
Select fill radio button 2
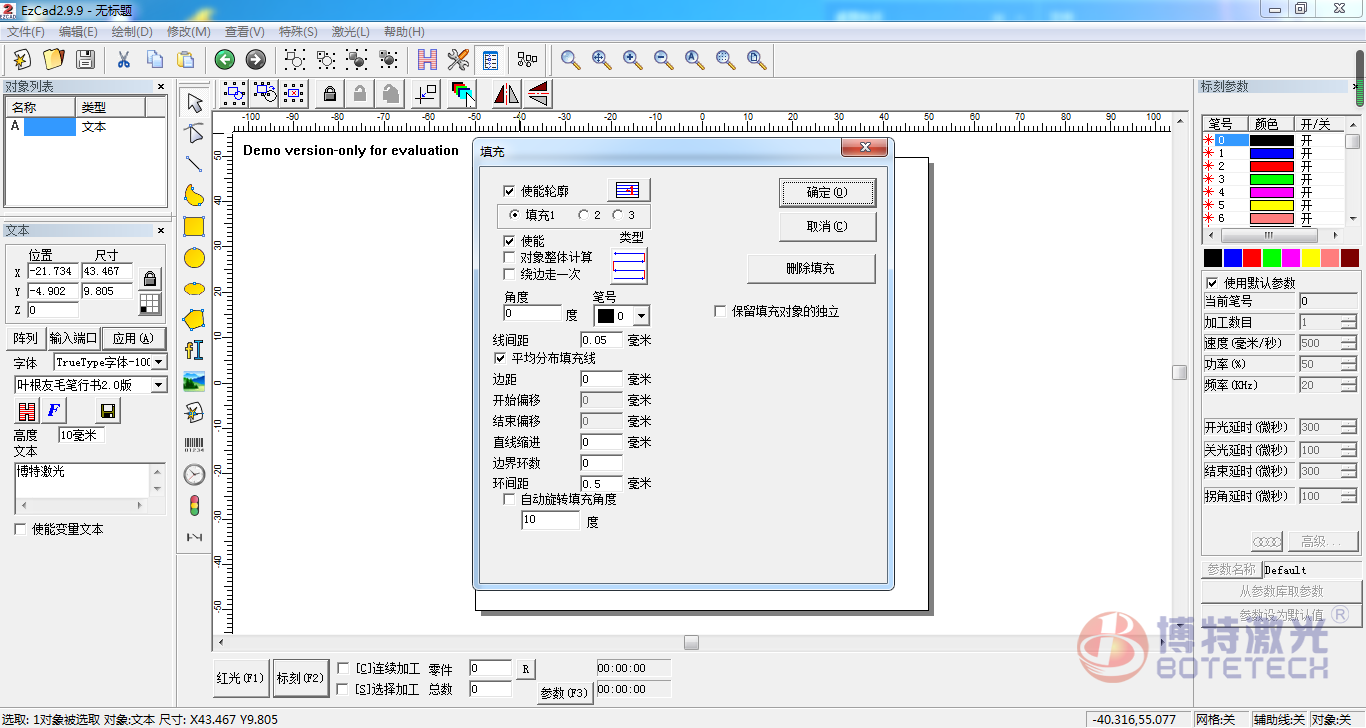coord(583,215)
